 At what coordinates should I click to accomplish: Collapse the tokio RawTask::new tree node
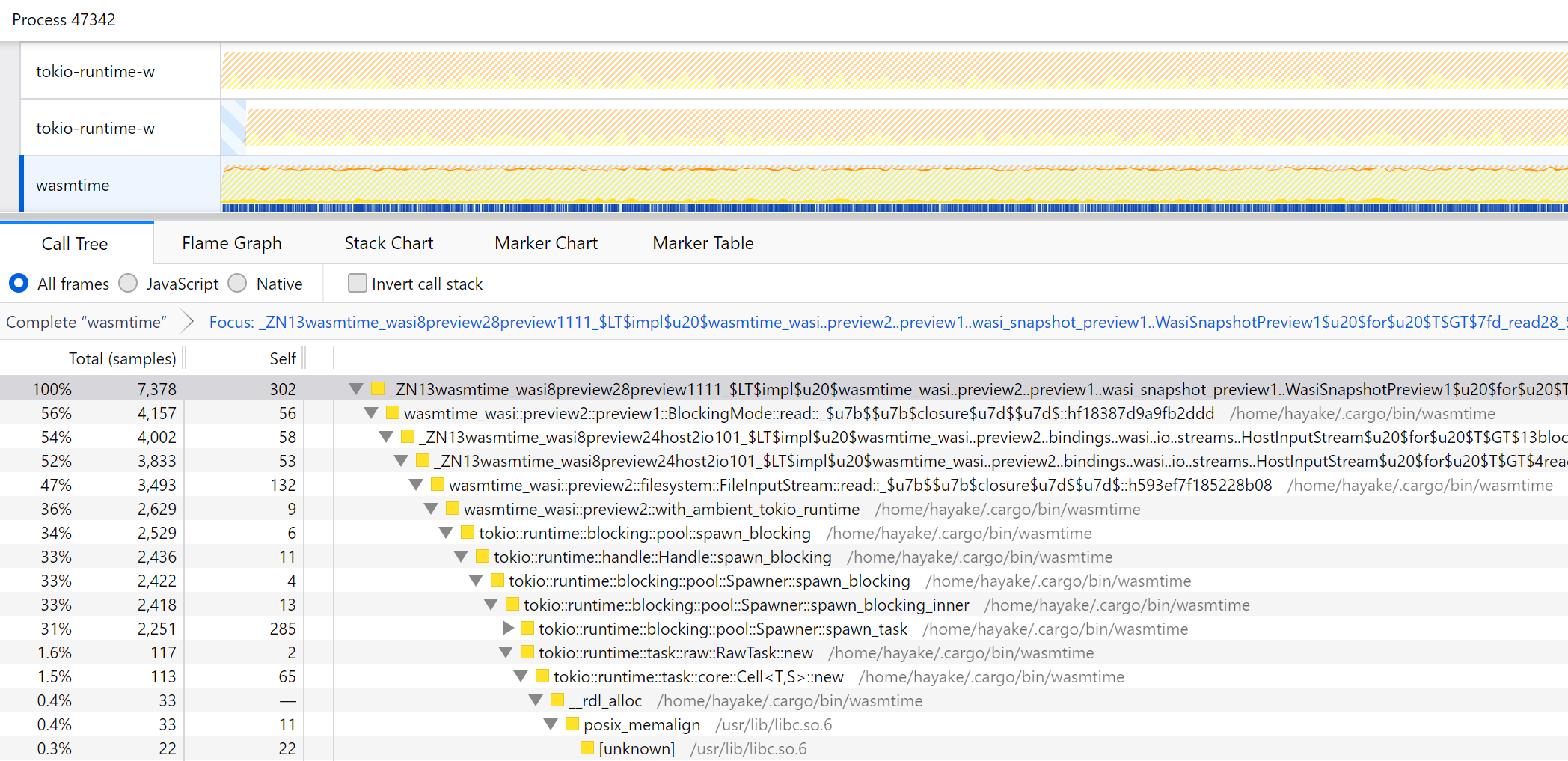[x=506, y=652]
